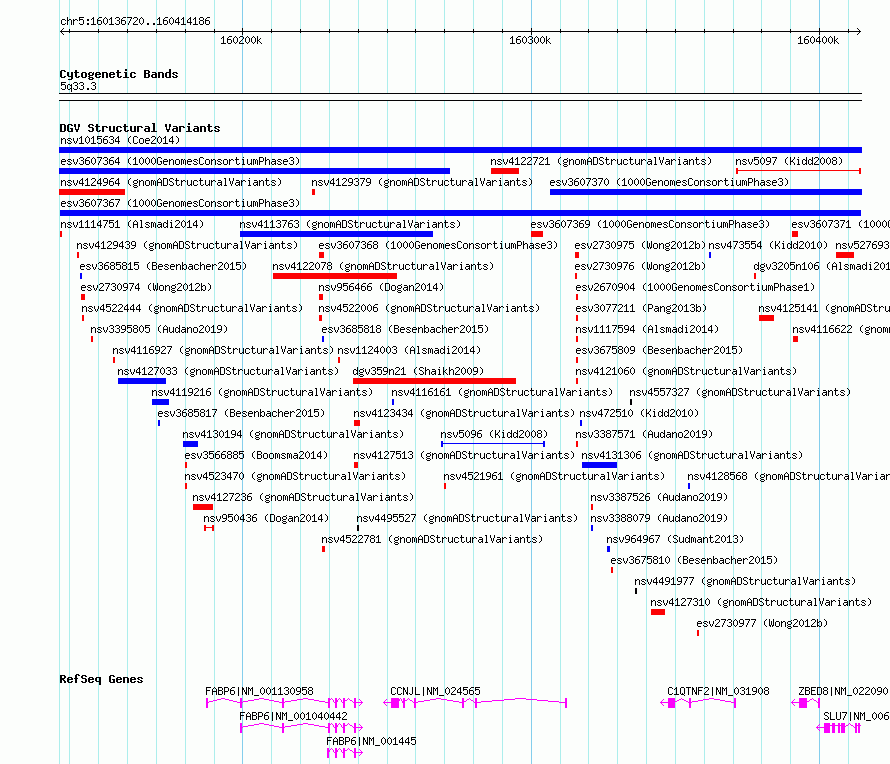Select the esv3607364 blue variant bar
This screenshot has height=764, width=890.
click(x=254, y=171)
